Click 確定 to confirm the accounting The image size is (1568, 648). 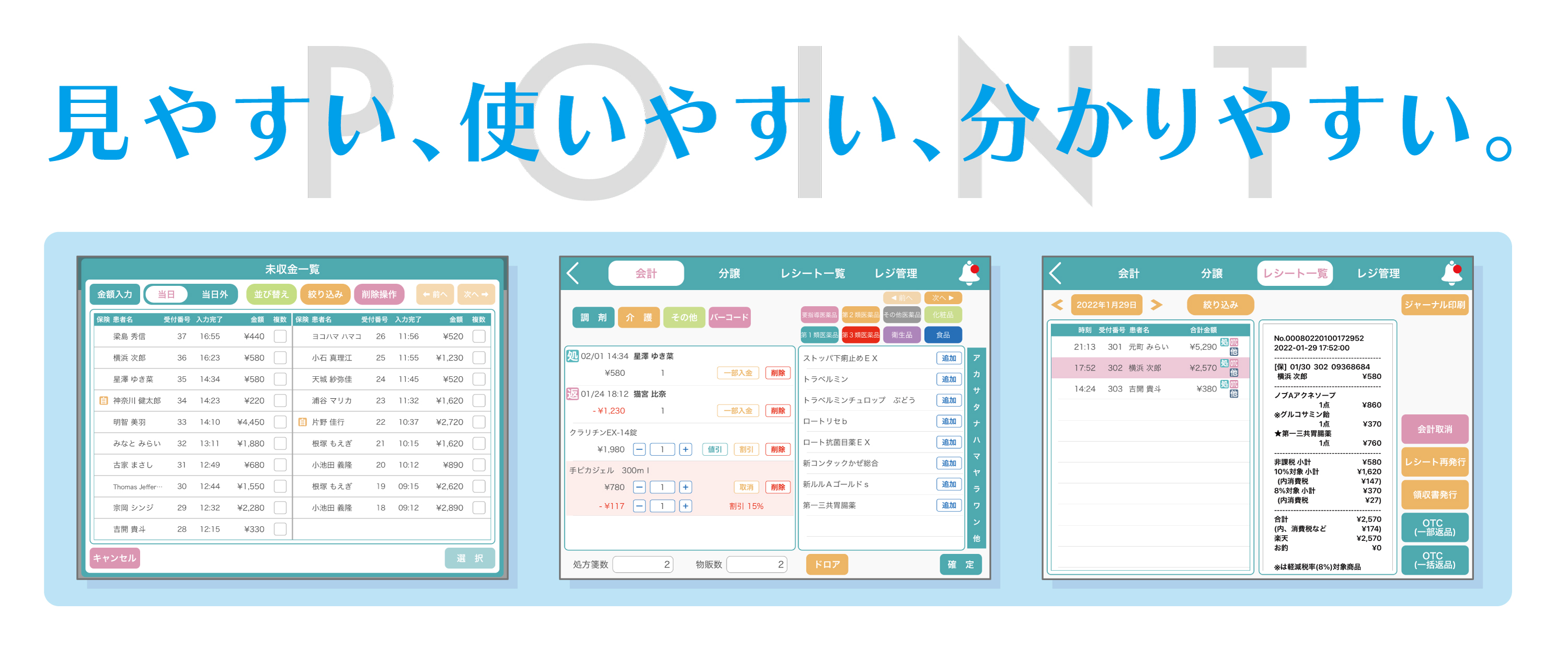point(961,564)
